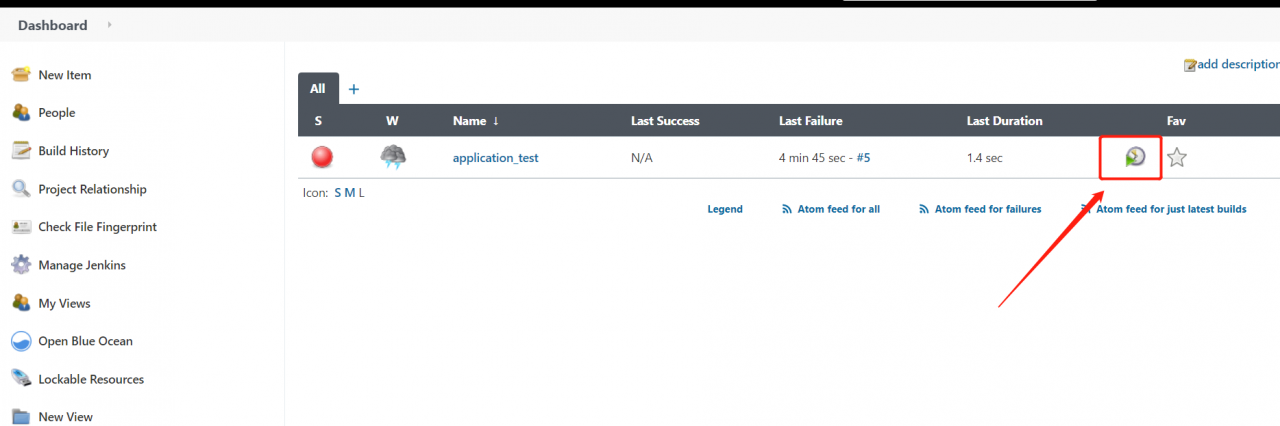The height and width of the screenshot is (426, 1280).
Task: Open Atom feed for all text link
Action: pos(838,209)
